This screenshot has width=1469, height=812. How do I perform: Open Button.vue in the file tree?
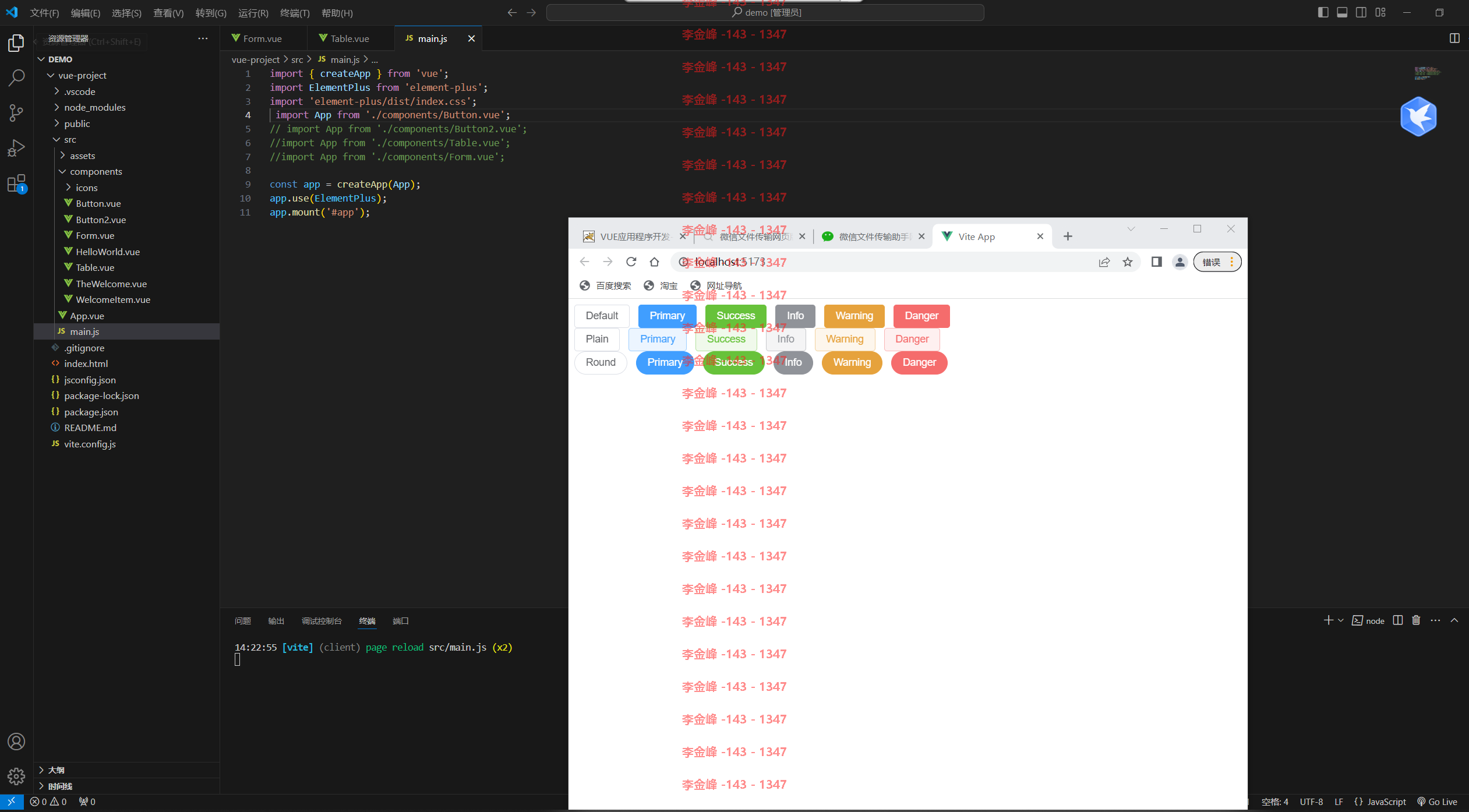pos(98,203)
